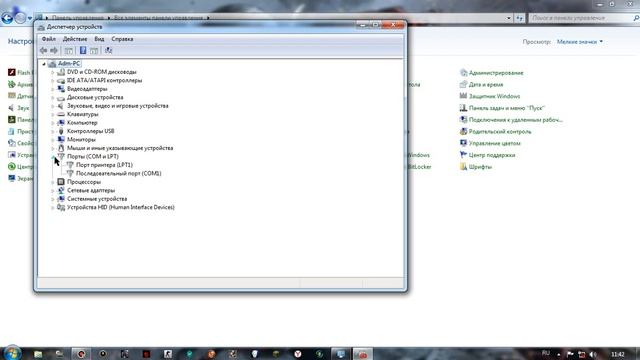Select the Порты (COM и LPT) label

[93, 156]
